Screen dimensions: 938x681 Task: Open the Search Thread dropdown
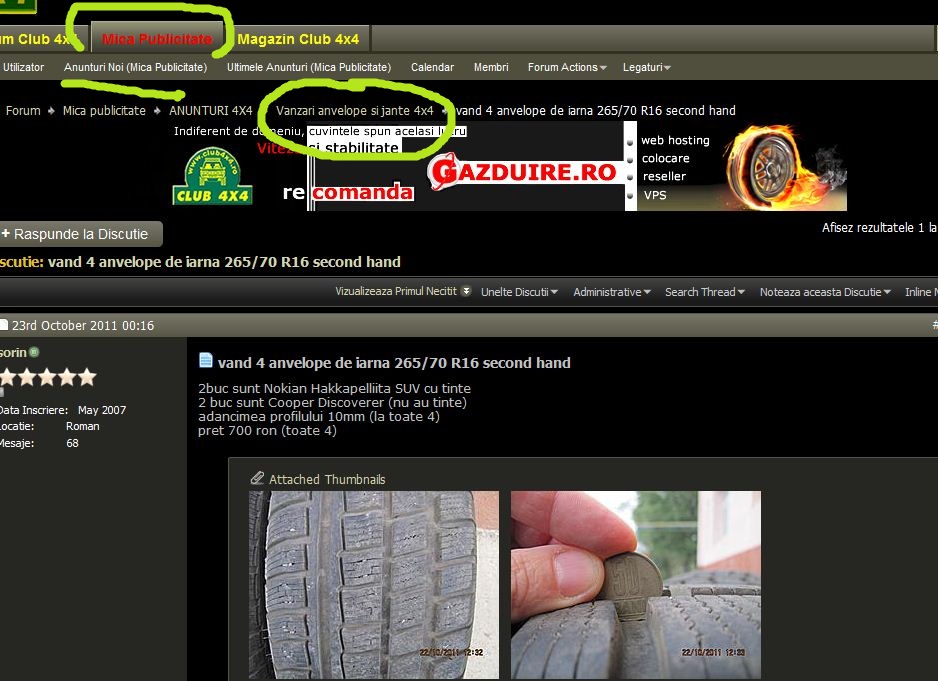point(704,292)
